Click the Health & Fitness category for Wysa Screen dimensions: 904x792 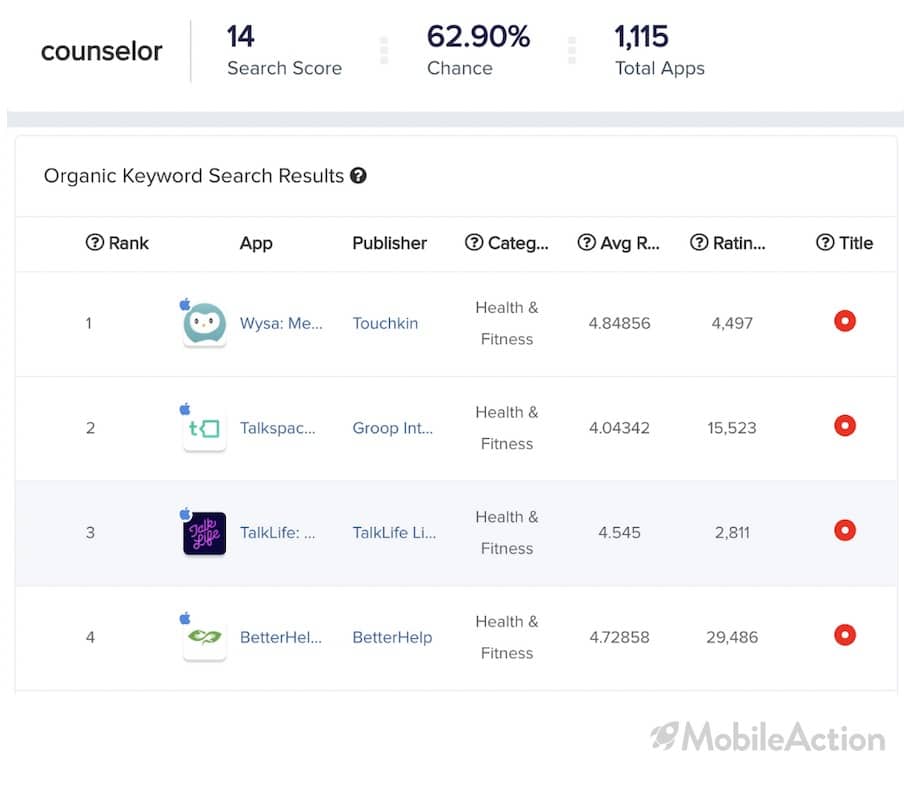[507, 323]
